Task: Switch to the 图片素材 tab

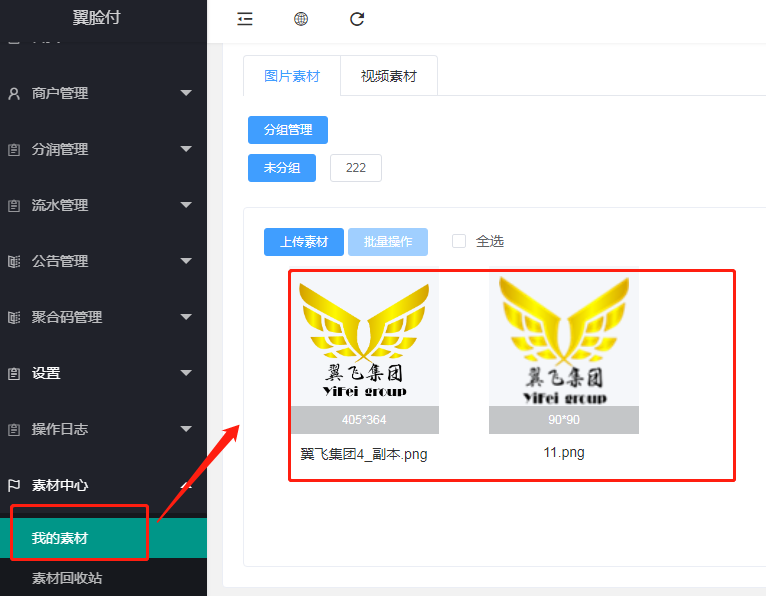Action: click(x=292, y=76)
